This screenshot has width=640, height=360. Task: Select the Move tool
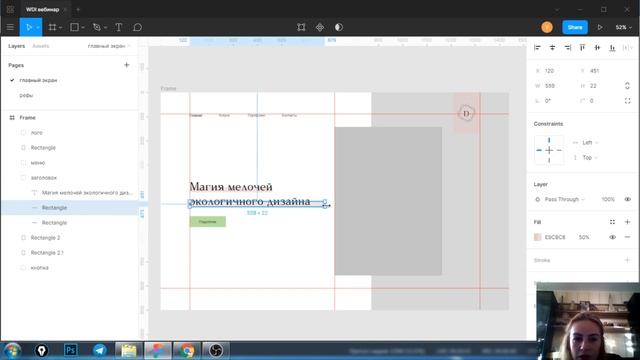pyautogui.click(x=28, y=27)
